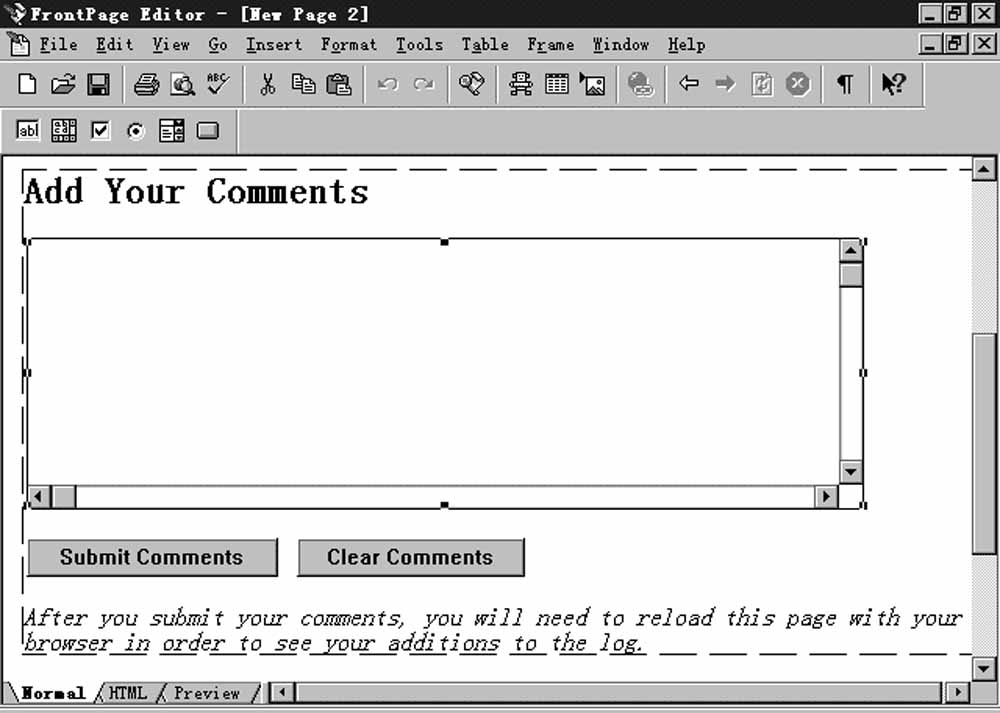
Task: Open the Insert menu
Action: tap(274, 45)
